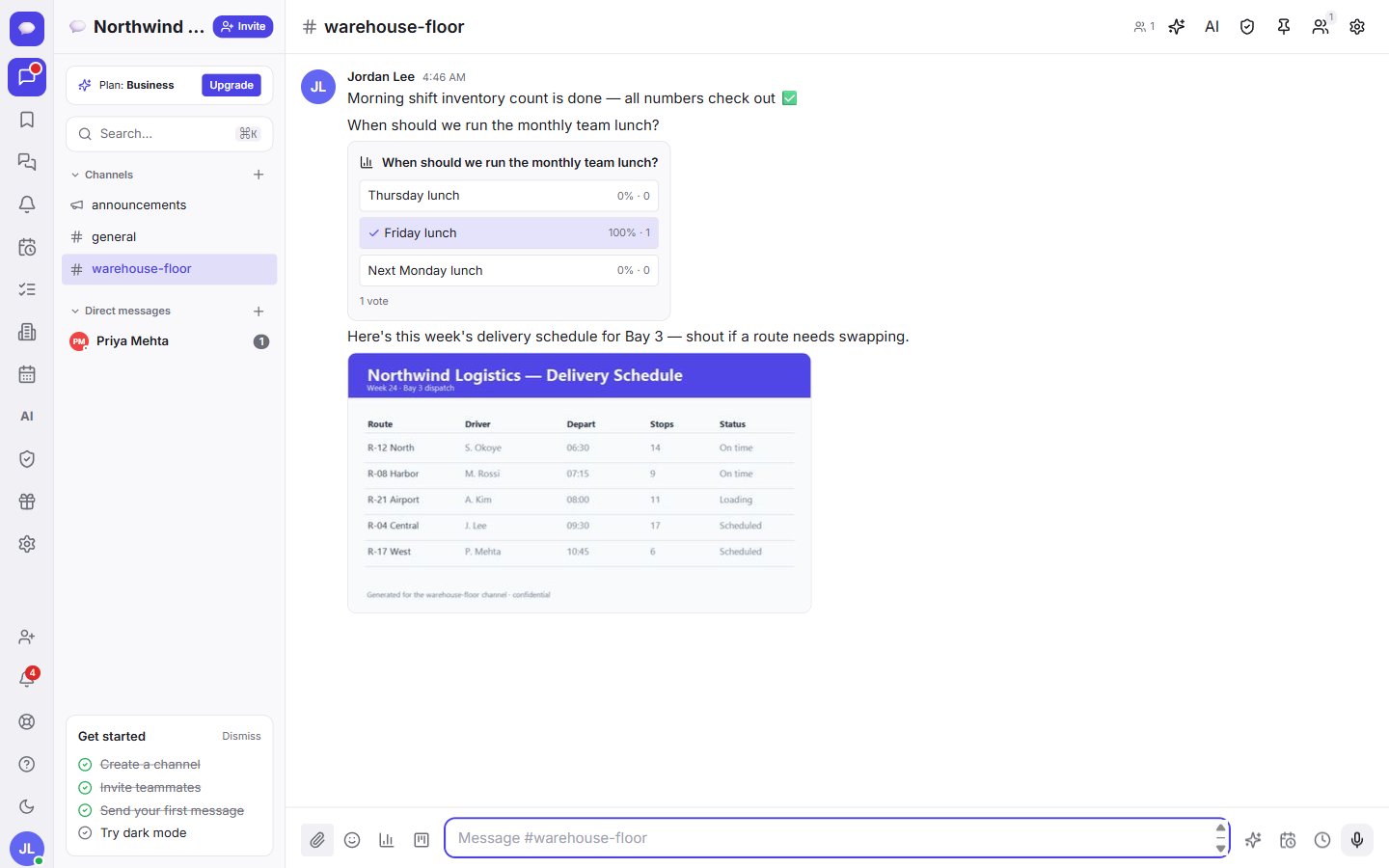
Task: Click the clock icon beside composer
Action: [x=1322, y=840]
